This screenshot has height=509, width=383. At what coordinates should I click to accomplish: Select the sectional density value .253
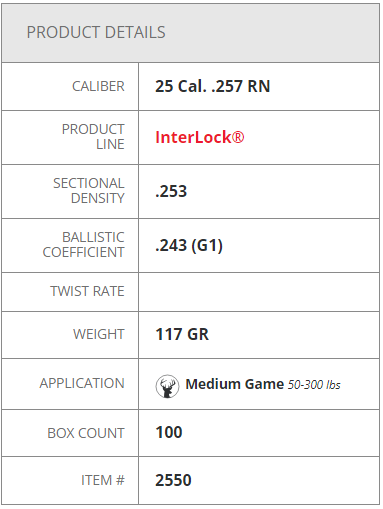pyautogui.click(x=171, y=191)
